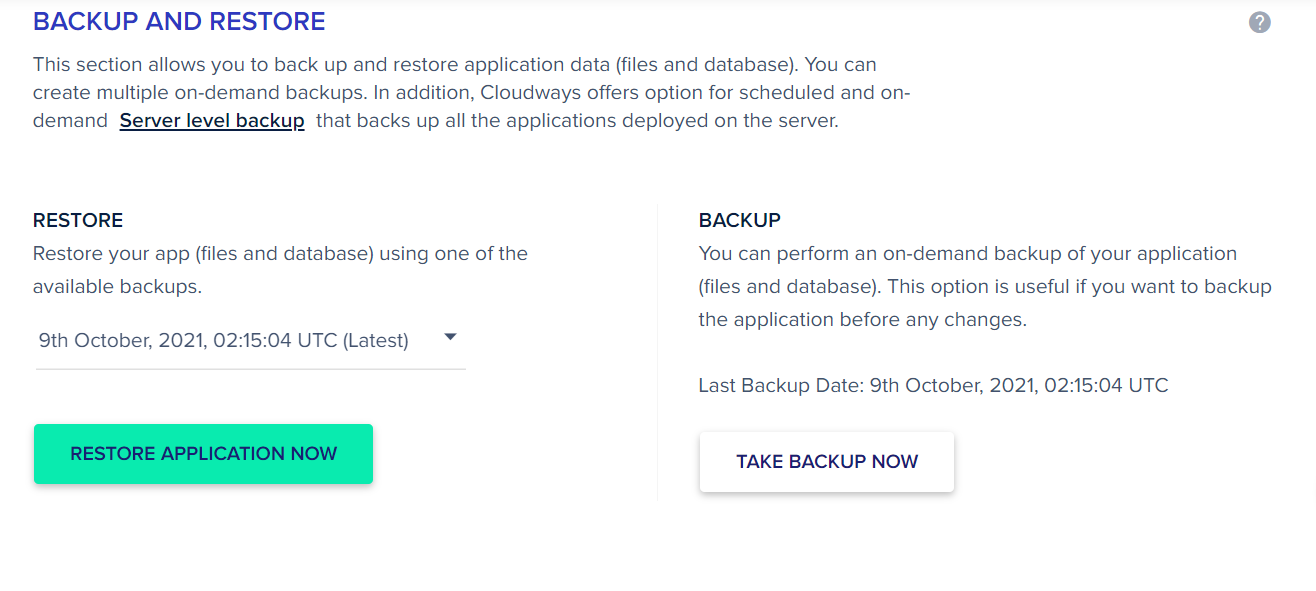The width and height of the screenshot is (1316, 591).
Task: Click the BACKUP AND RESTORE page heading
Action: click(x=179, y=21)
